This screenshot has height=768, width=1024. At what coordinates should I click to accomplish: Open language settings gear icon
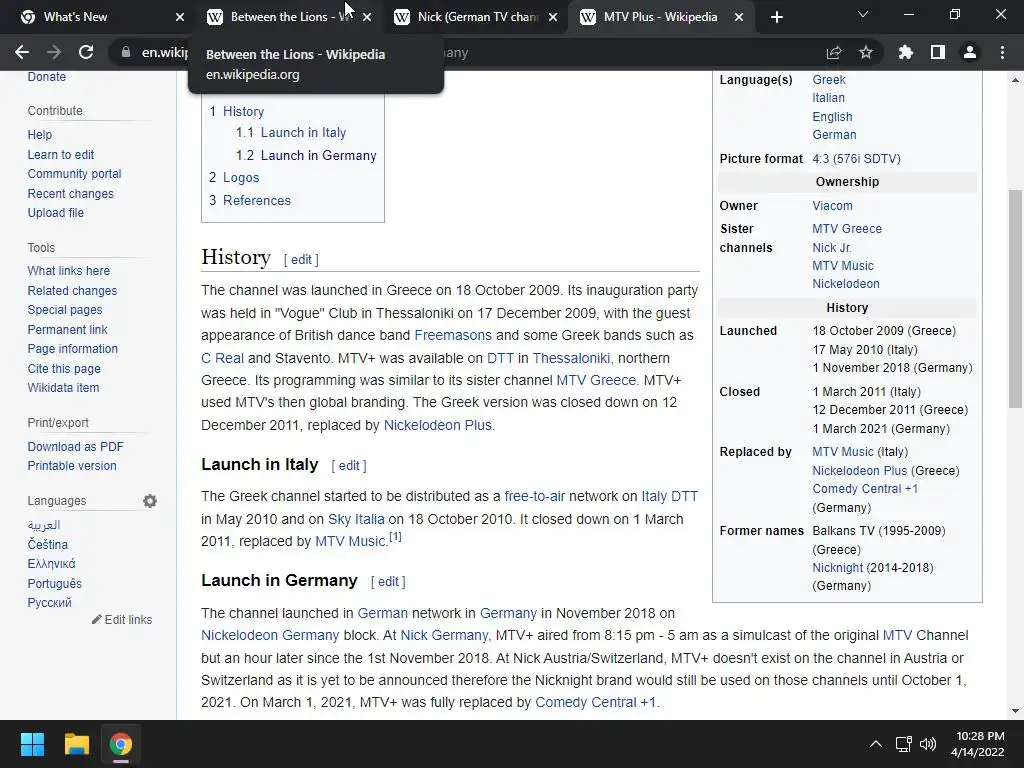pyautogui.click(x=150, y=501)
